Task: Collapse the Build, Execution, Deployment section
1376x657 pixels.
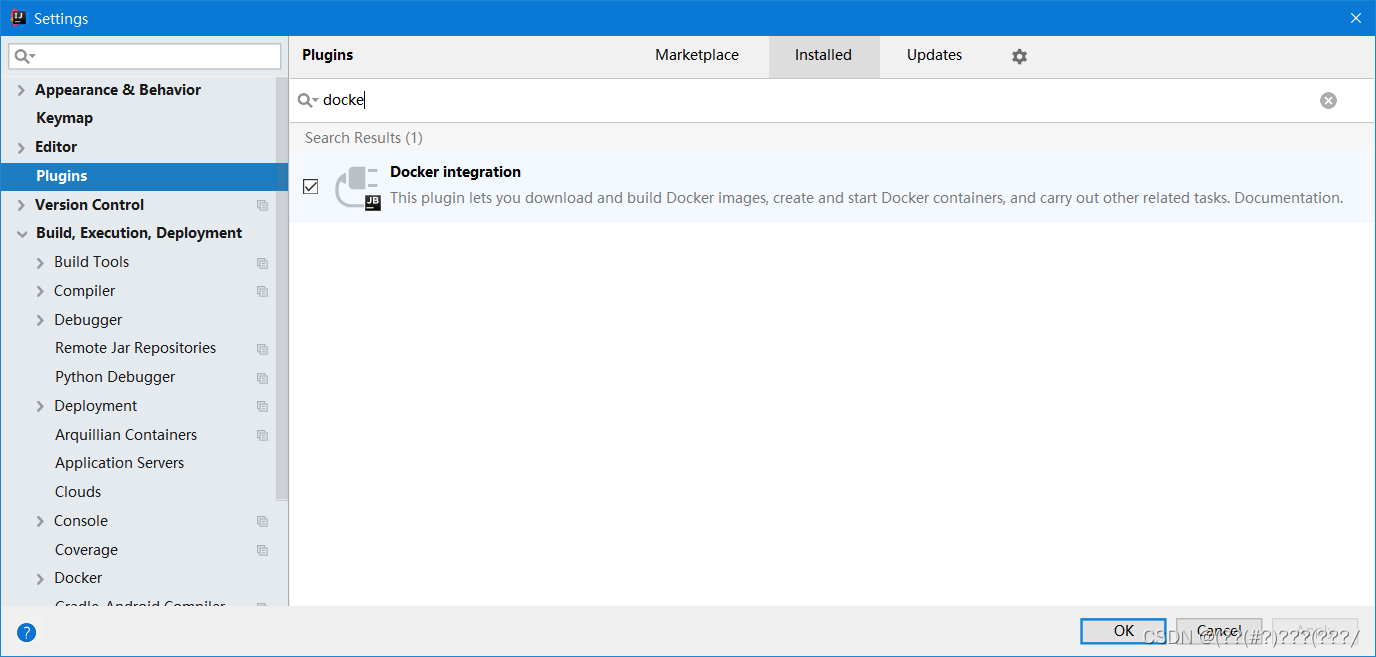Action: click(21, 233)
